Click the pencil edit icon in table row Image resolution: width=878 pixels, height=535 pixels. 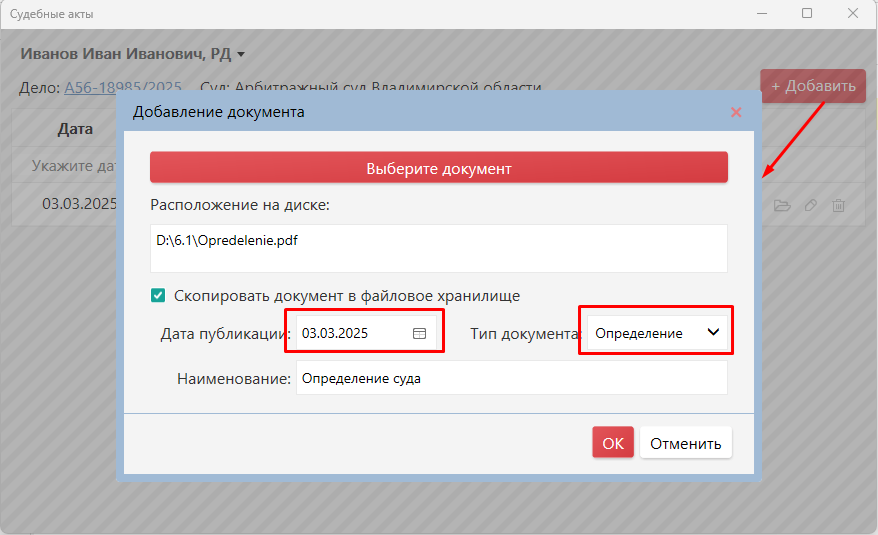(811, 205)
